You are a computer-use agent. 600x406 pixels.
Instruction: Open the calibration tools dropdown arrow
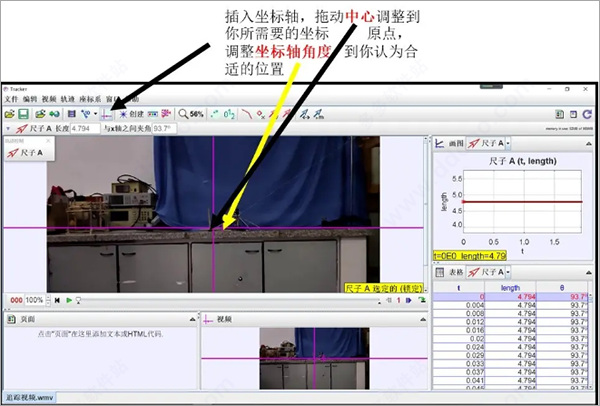click(95, 114)
